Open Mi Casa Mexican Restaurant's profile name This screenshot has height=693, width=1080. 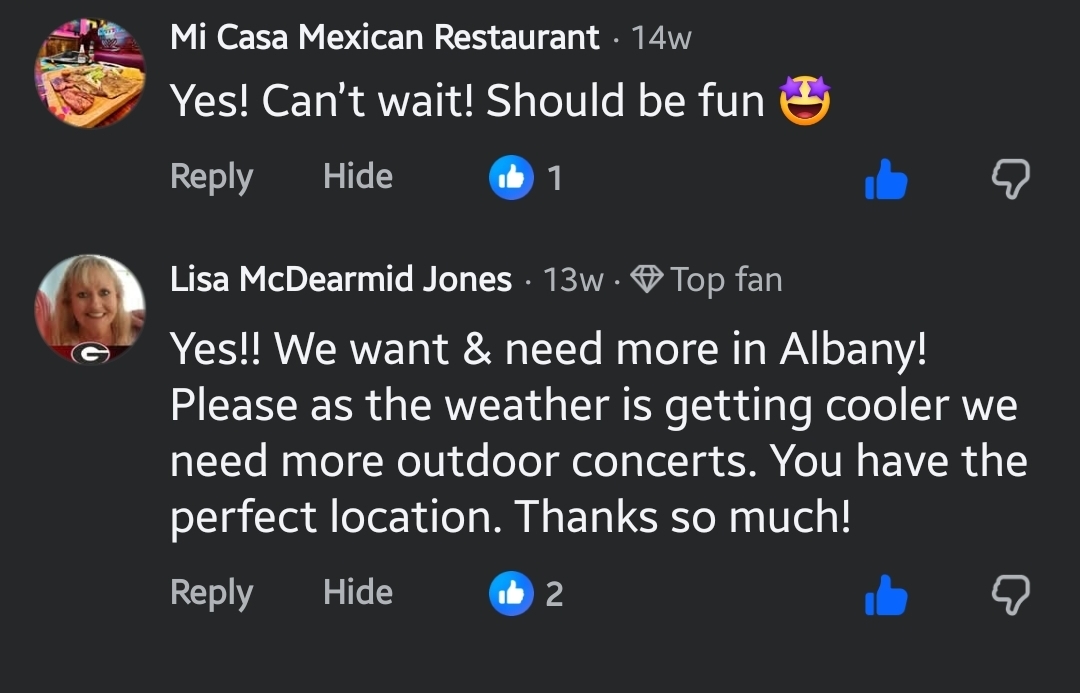385,38
